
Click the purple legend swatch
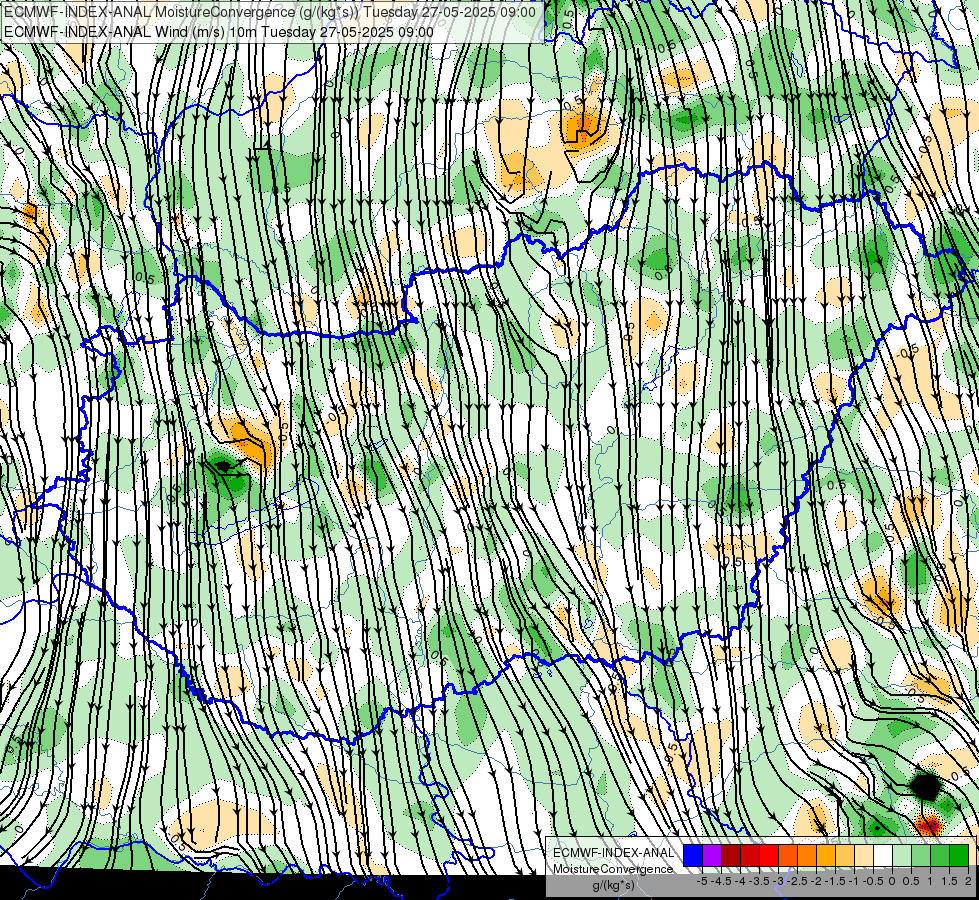point(712,856)
